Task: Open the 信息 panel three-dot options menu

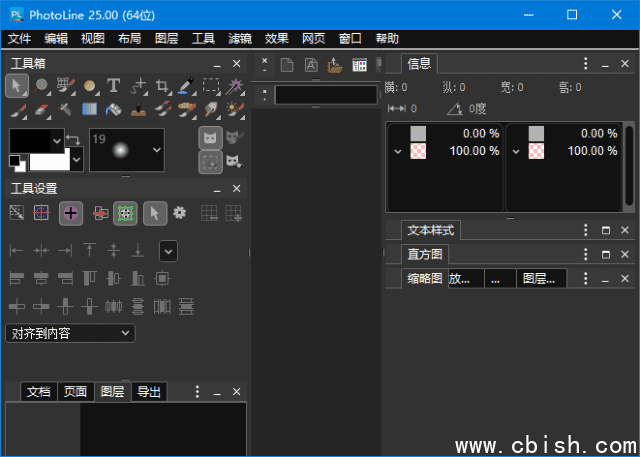Action: (x=585, y=63)
